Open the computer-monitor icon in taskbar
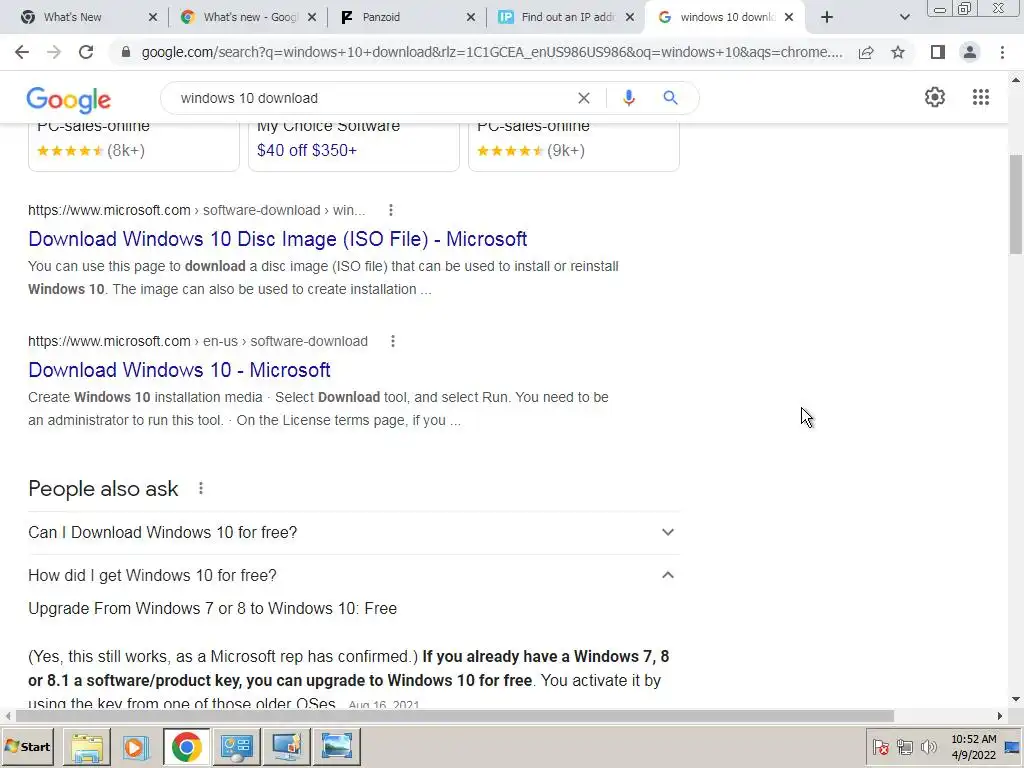This screenshot has height=768, width=1024. click(286, 746)
